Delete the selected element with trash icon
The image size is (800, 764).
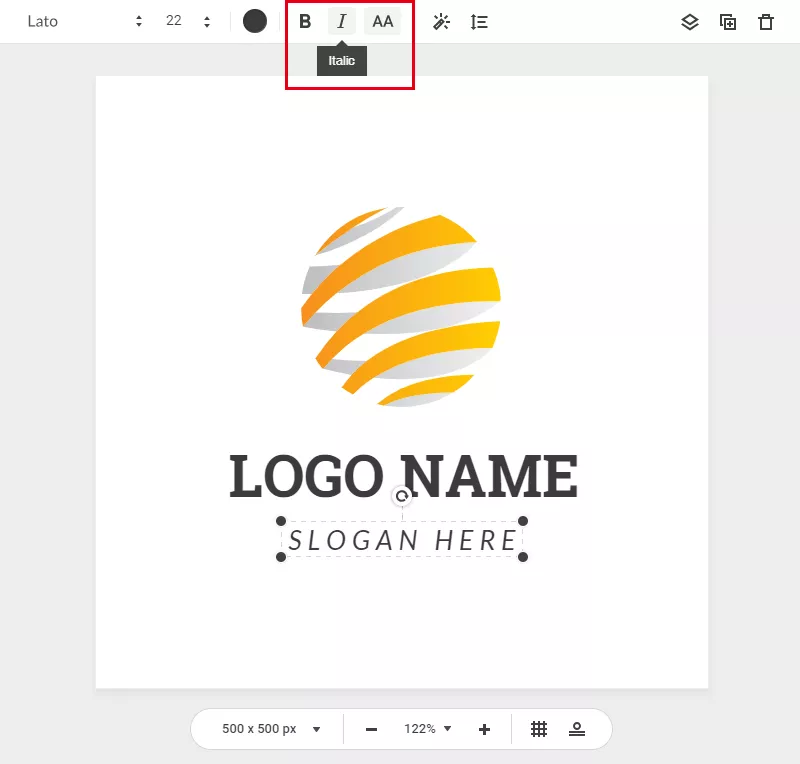[766, 22]
